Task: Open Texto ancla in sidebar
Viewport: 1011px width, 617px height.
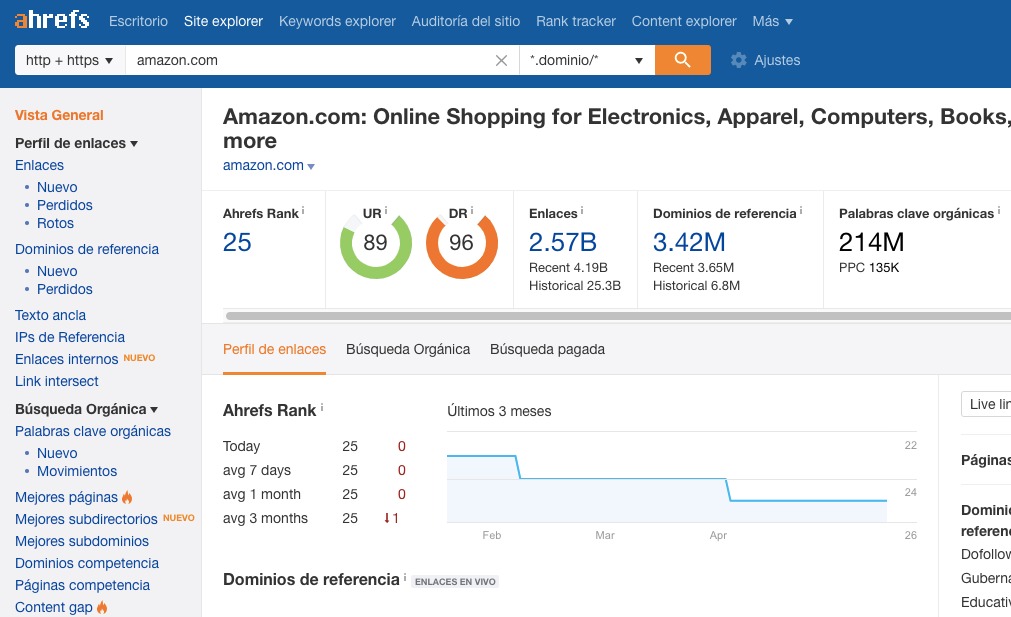Action: point(50,315)
